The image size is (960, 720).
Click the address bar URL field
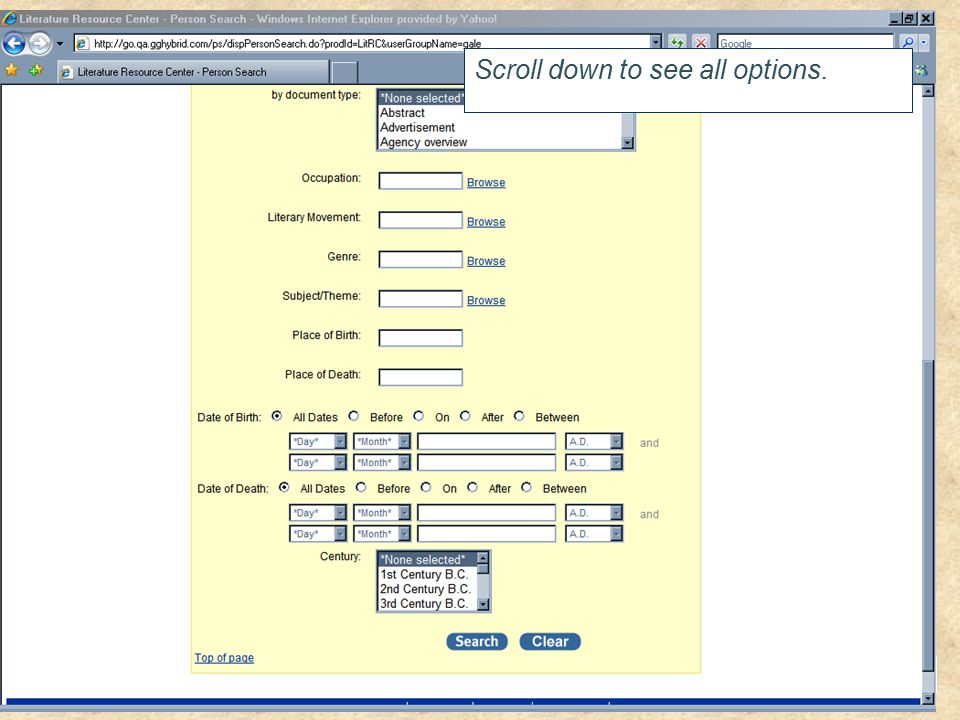367,43
